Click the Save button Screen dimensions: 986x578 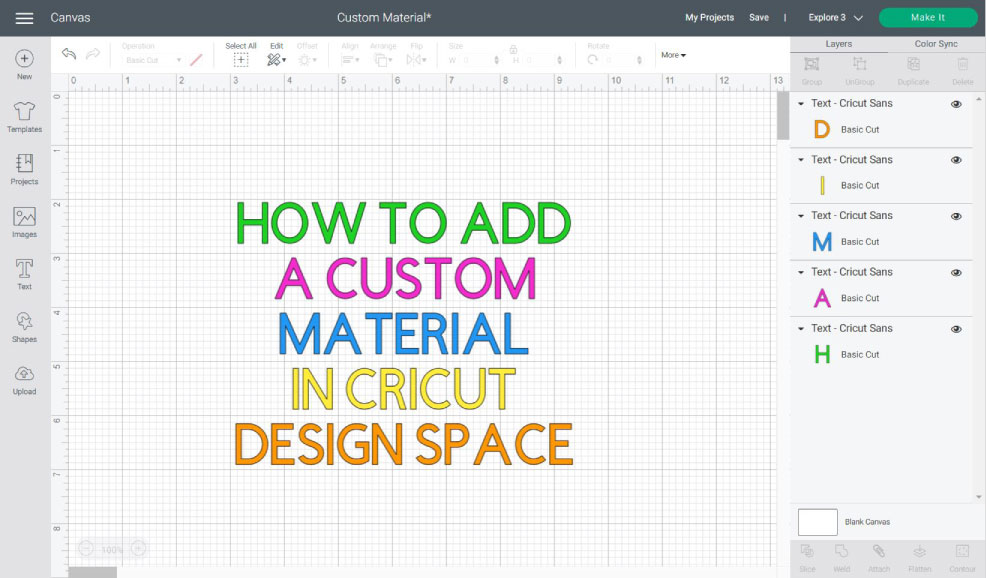click(x=759, y=18)
